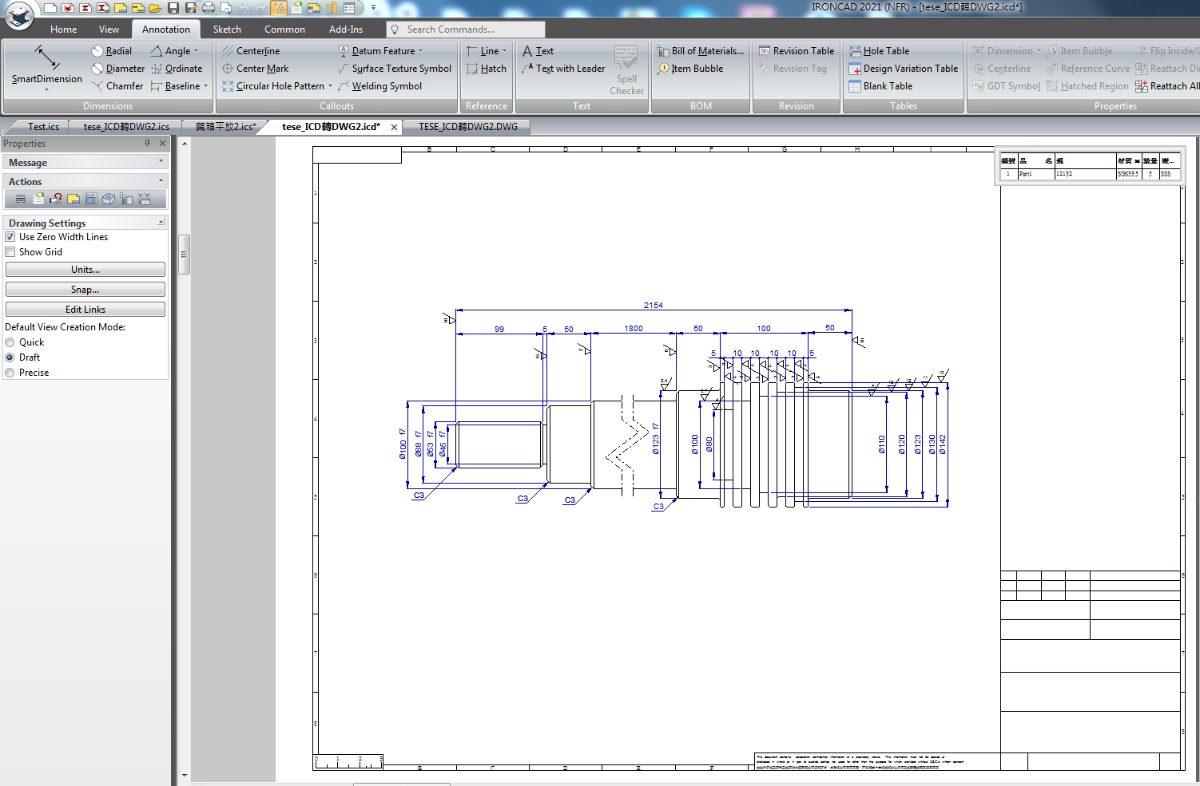This screenshot has width=1200, height=786.
Task: Click the first icon in Actions panel
Action: point(20,199)
